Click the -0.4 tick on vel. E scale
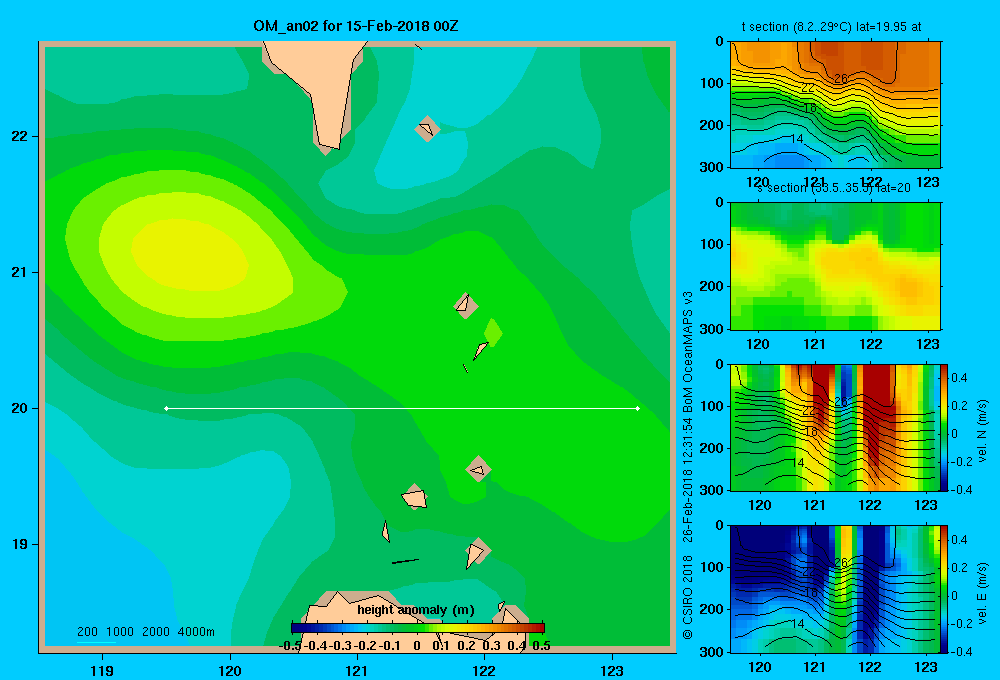 tap(962, 651)
